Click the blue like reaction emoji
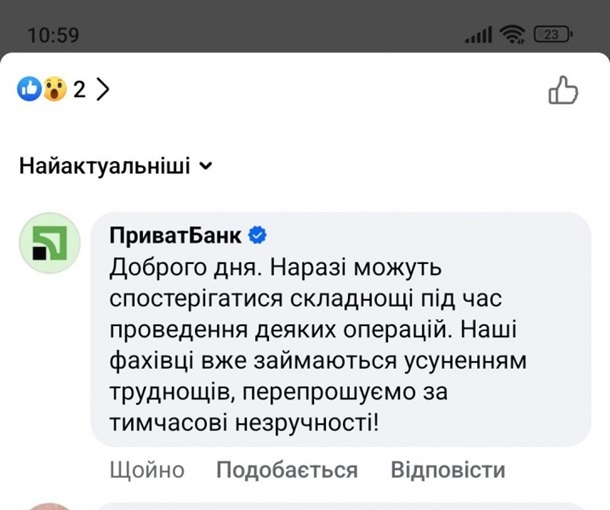This screenshot has width=610, height=510. [x=30, y=90]
